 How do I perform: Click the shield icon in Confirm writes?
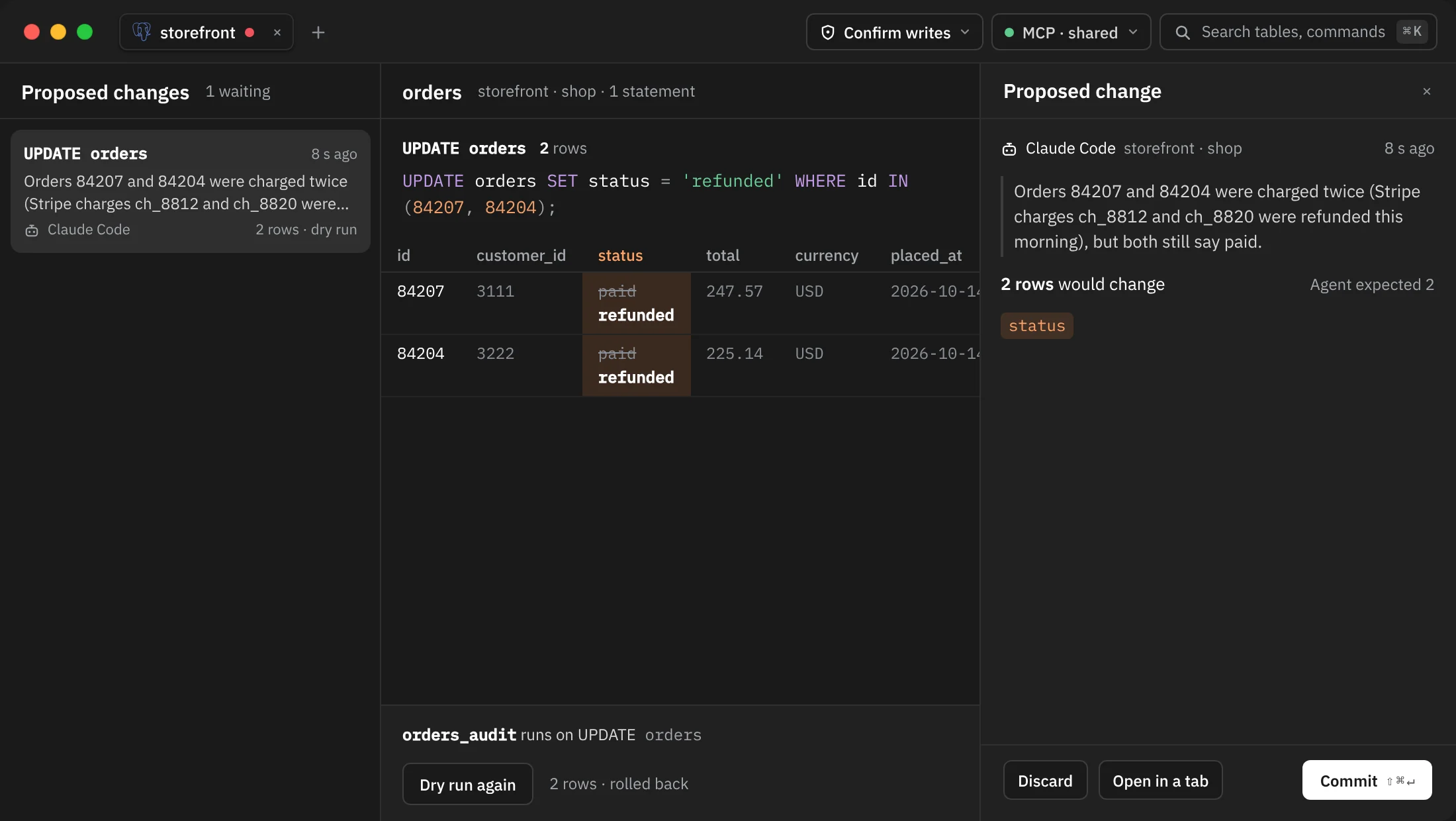pos(827,32)
